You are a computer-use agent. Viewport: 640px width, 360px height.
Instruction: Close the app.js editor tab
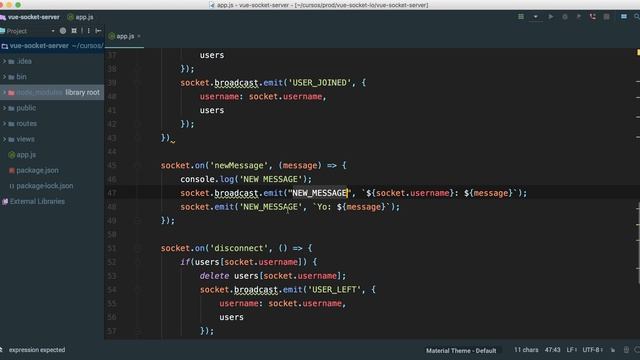click(139, 36)
